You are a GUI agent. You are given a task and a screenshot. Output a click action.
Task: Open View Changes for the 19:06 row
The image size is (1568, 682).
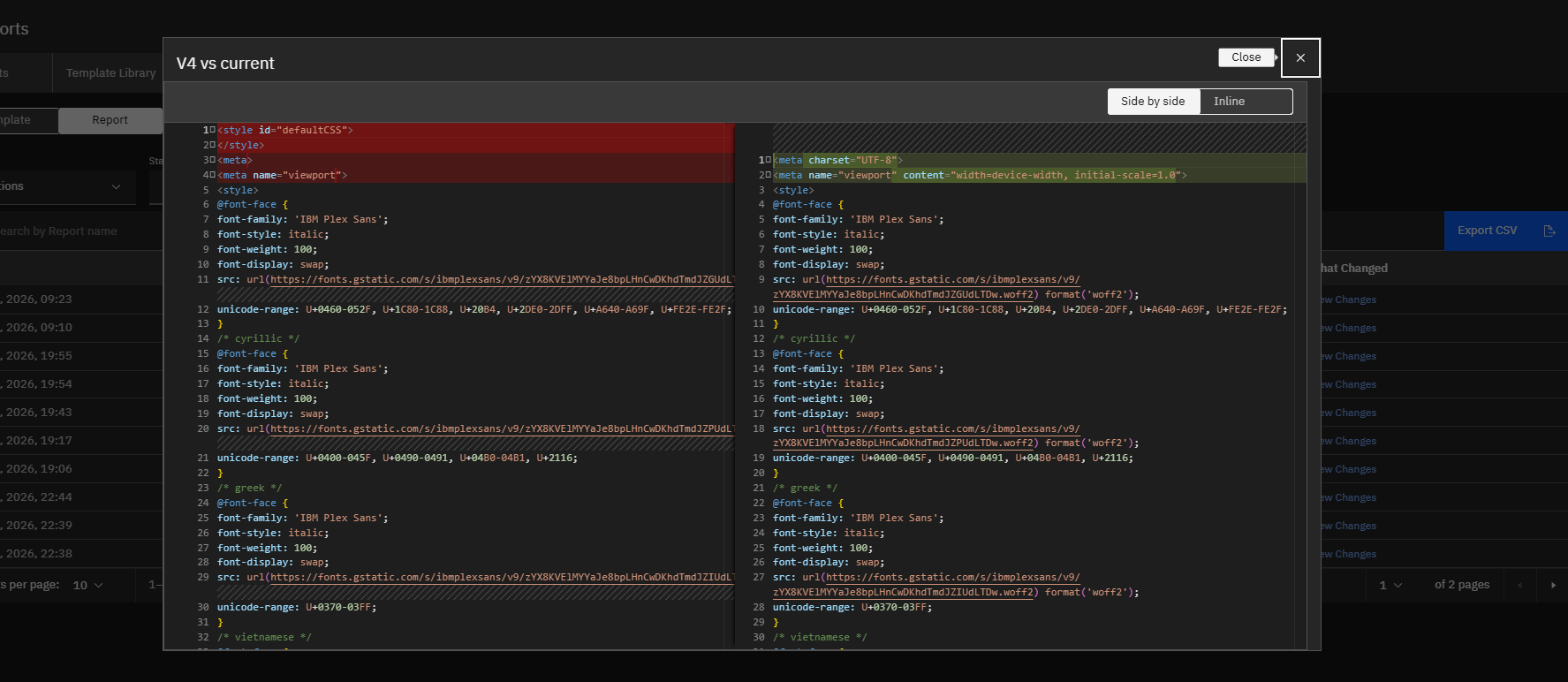click(x=1349, y=469)
